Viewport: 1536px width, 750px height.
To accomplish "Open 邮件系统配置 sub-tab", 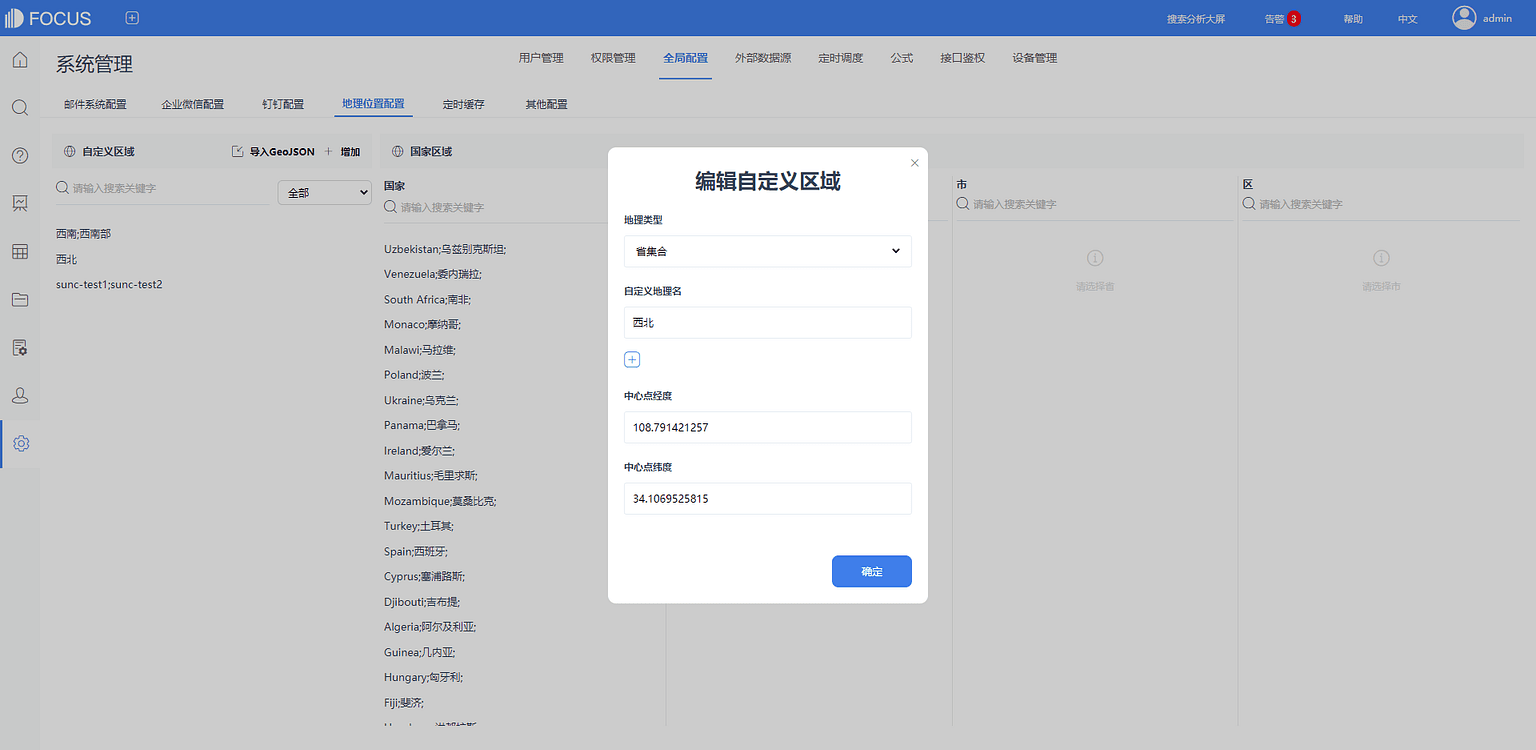I will click(95, 104).
